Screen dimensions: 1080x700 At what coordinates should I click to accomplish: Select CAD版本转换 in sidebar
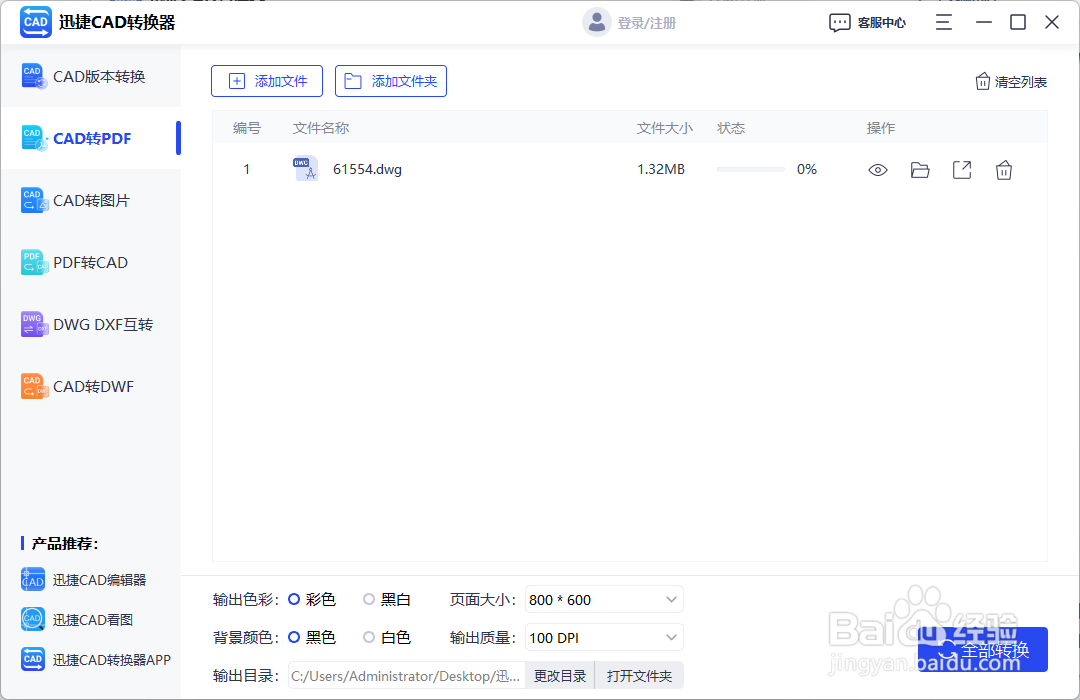click(x=91, y=76)
